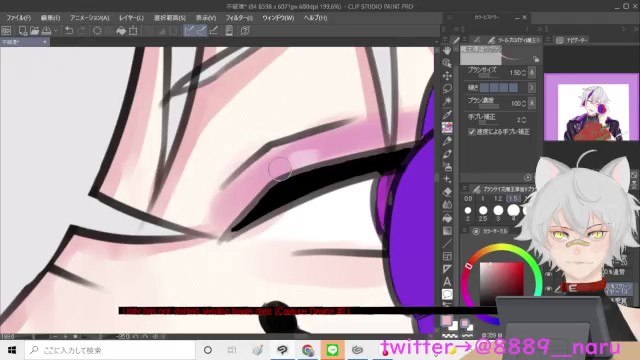
Task: Select the Eyedropper tool
Action: (447, 114)
